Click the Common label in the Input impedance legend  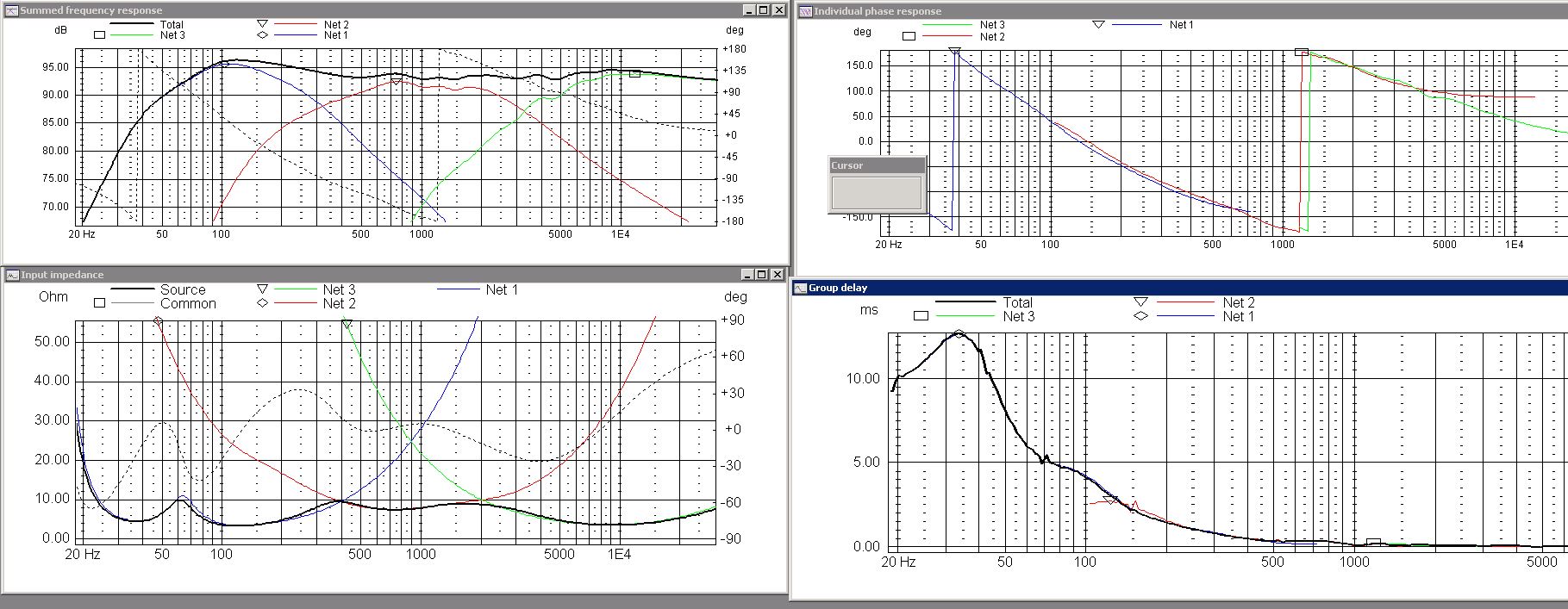[x=188, y=303]
